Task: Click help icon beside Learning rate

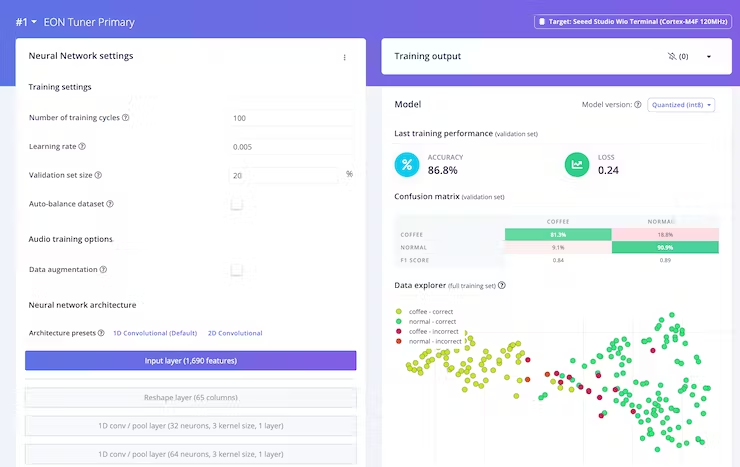Action: 84,147
